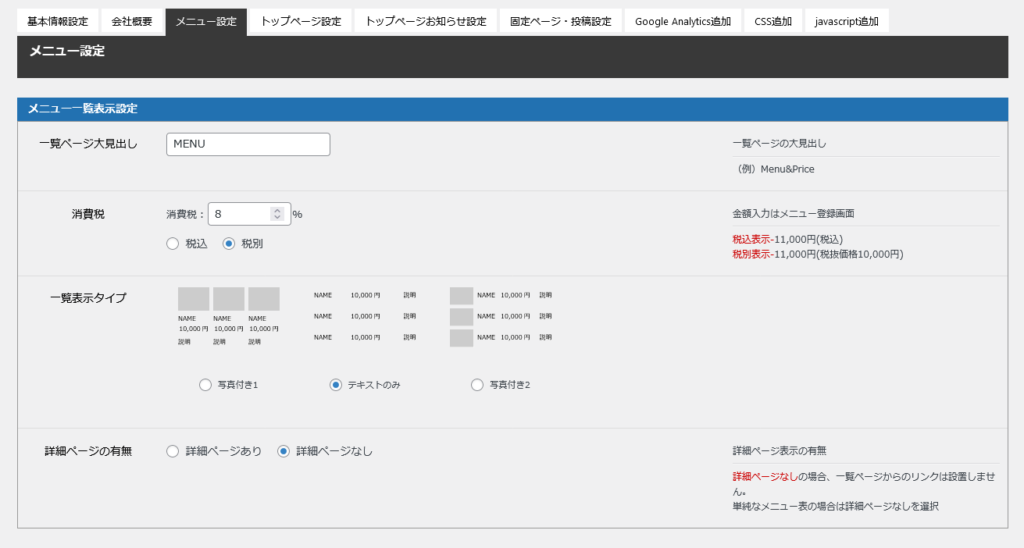Click the 写真付き1 three-column layout preview image

(x=228, y=316)
